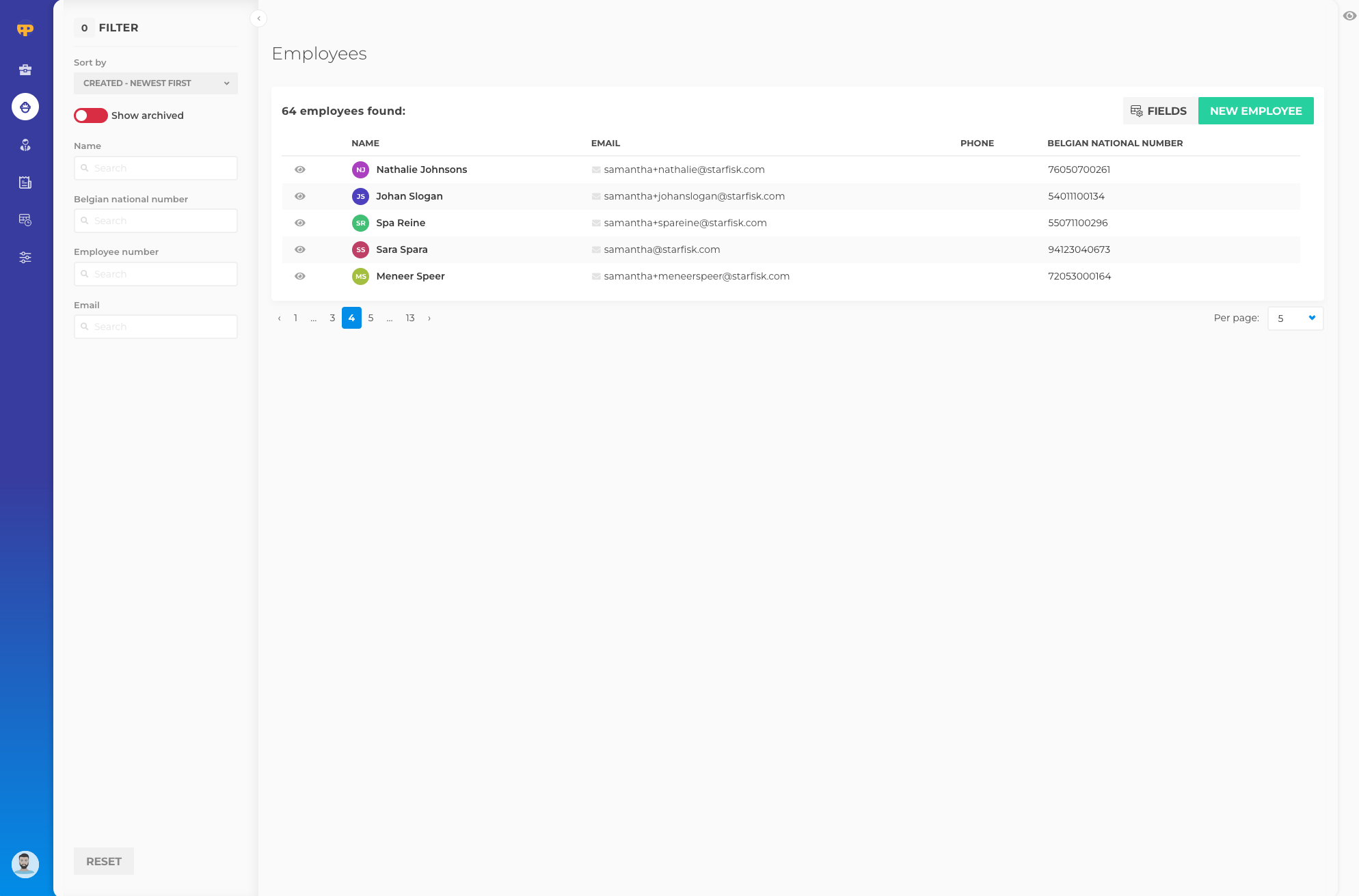1359x896 pixels.
Task: Toggle the Show archived switch
Action: tap(91, 116)
